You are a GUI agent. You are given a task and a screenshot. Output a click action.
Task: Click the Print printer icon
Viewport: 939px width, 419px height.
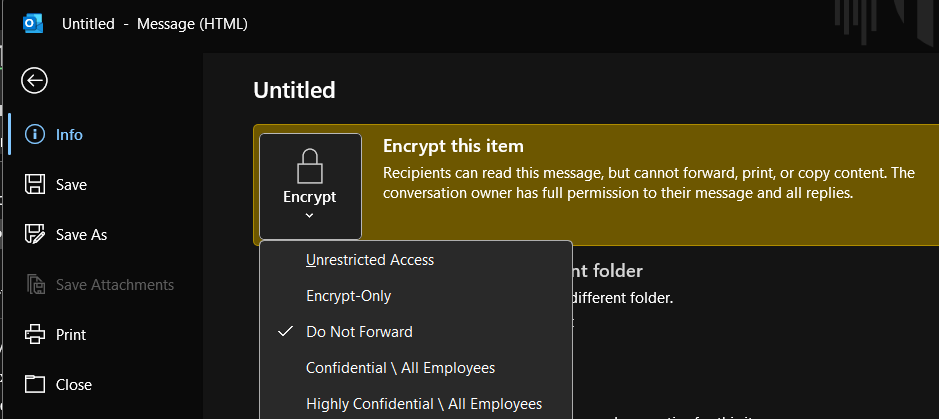click(35, 334)
